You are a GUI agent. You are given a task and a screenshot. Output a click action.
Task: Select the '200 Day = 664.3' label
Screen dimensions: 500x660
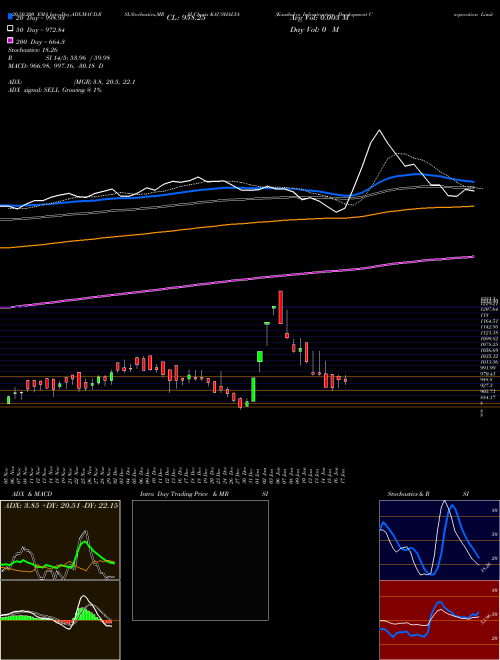click(x=40, y=41)
